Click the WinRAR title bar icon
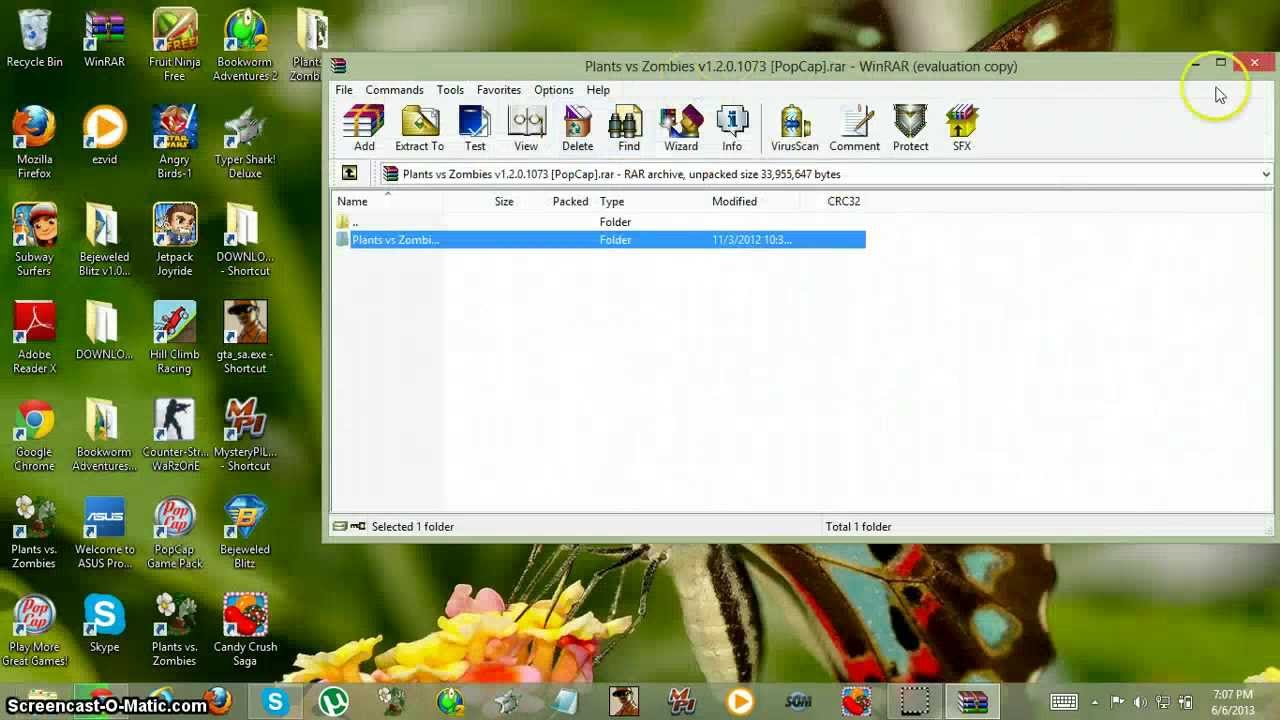 [339, 66]
